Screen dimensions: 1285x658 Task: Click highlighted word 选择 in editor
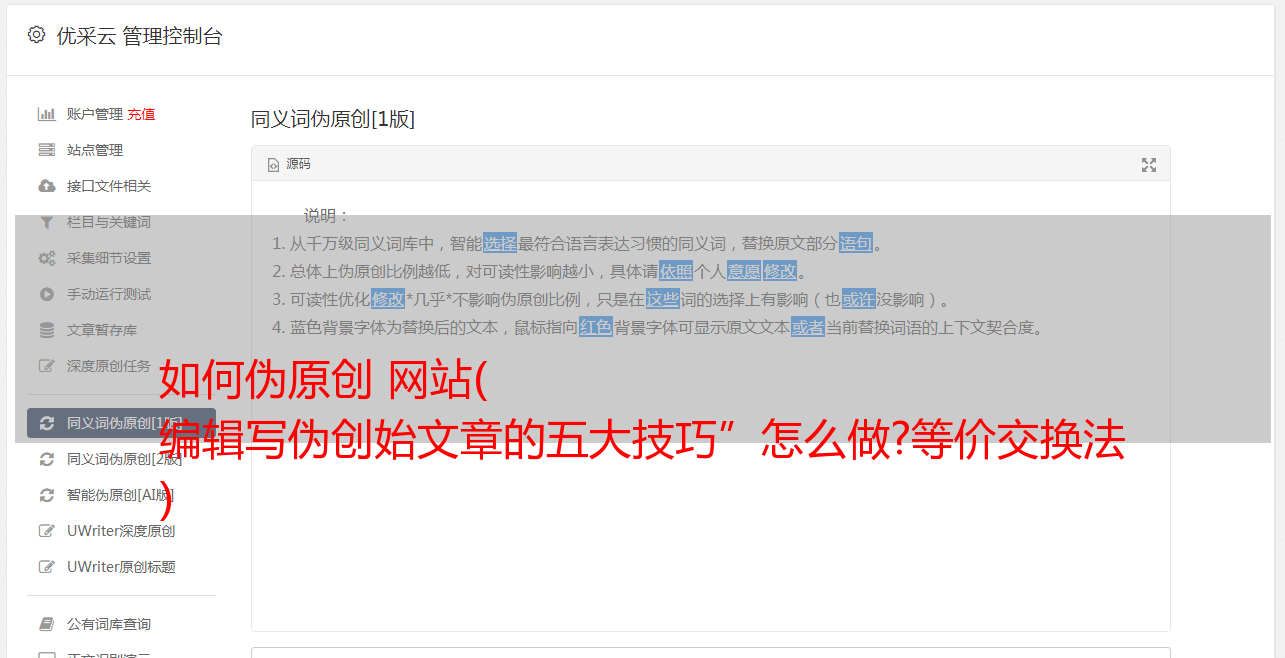(x=500, y=243)
